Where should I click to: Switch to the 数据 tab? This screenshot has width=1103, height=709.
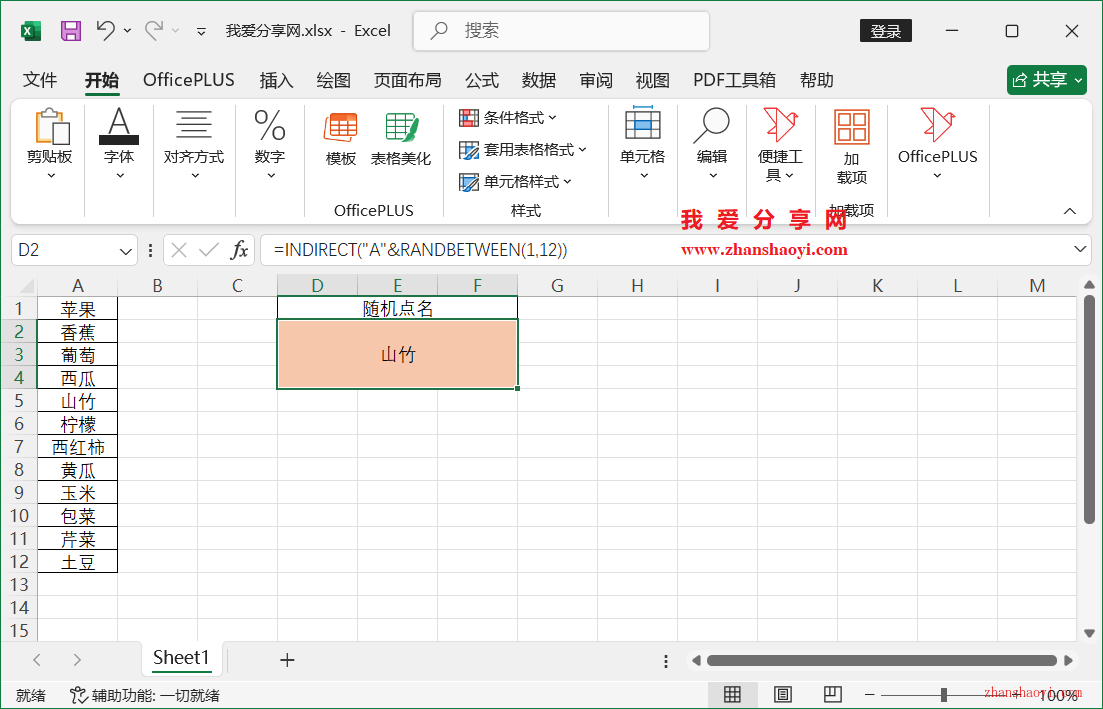pos(539,80)
